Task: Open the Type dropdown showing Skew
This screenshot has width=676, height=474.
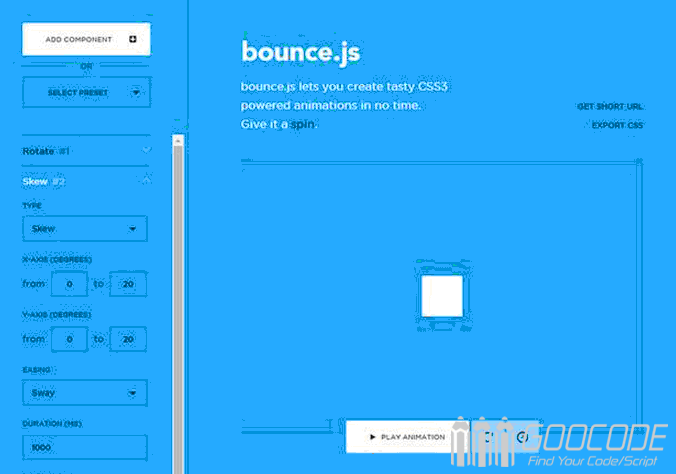Action: point(84,229)
